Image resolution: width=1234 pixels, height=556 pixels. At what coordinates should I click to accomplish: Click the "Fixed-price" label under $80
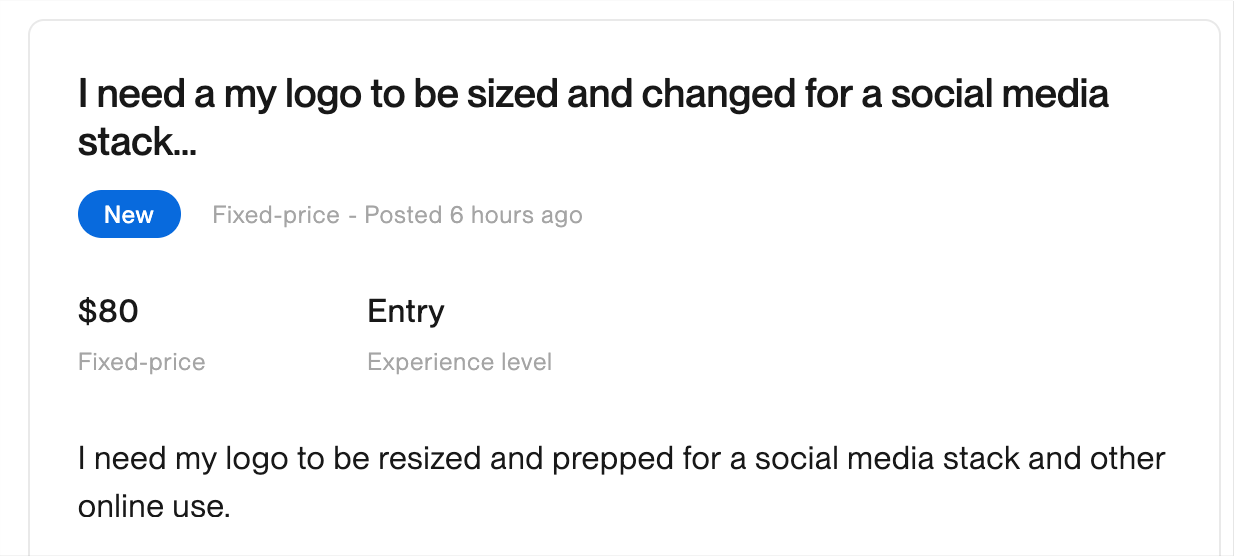[141, 362]
